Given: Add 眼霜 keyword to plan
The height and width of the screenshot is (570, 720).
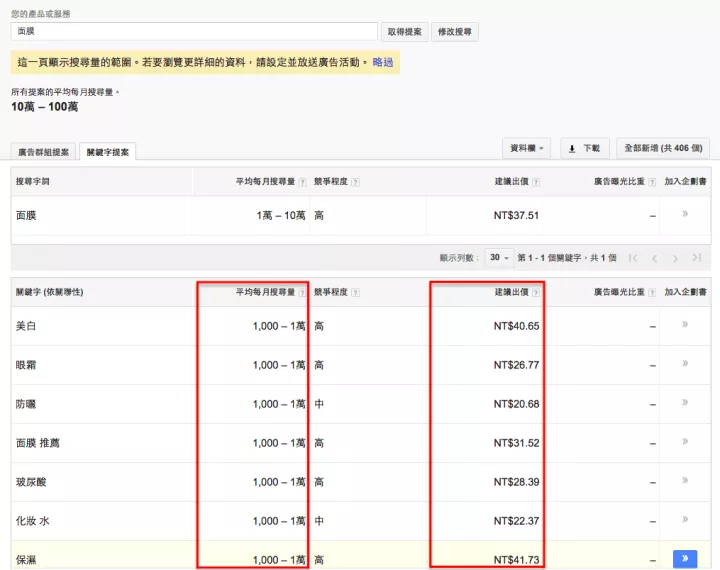Looking at the screenshot, I should [685, 364].
